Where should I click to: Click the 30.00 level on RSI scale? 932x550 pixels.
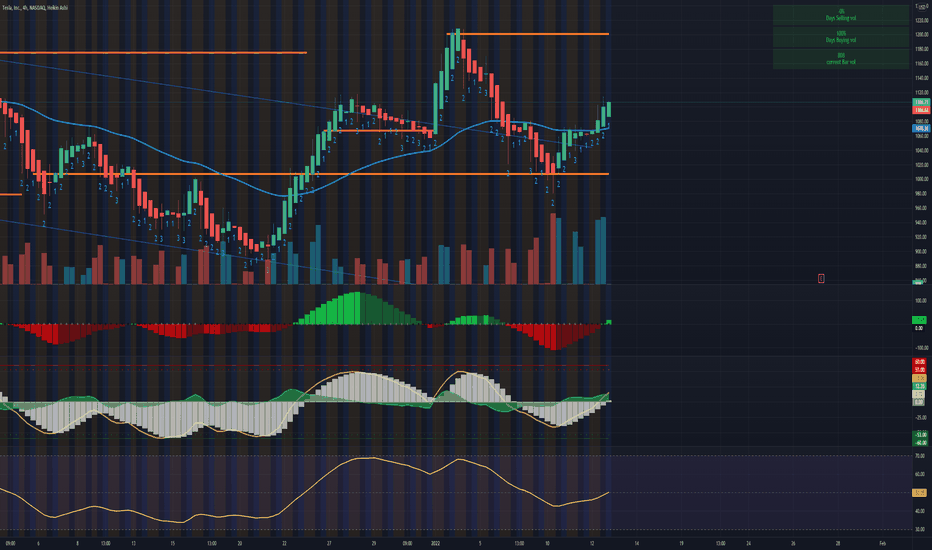(x=920, y=529)
